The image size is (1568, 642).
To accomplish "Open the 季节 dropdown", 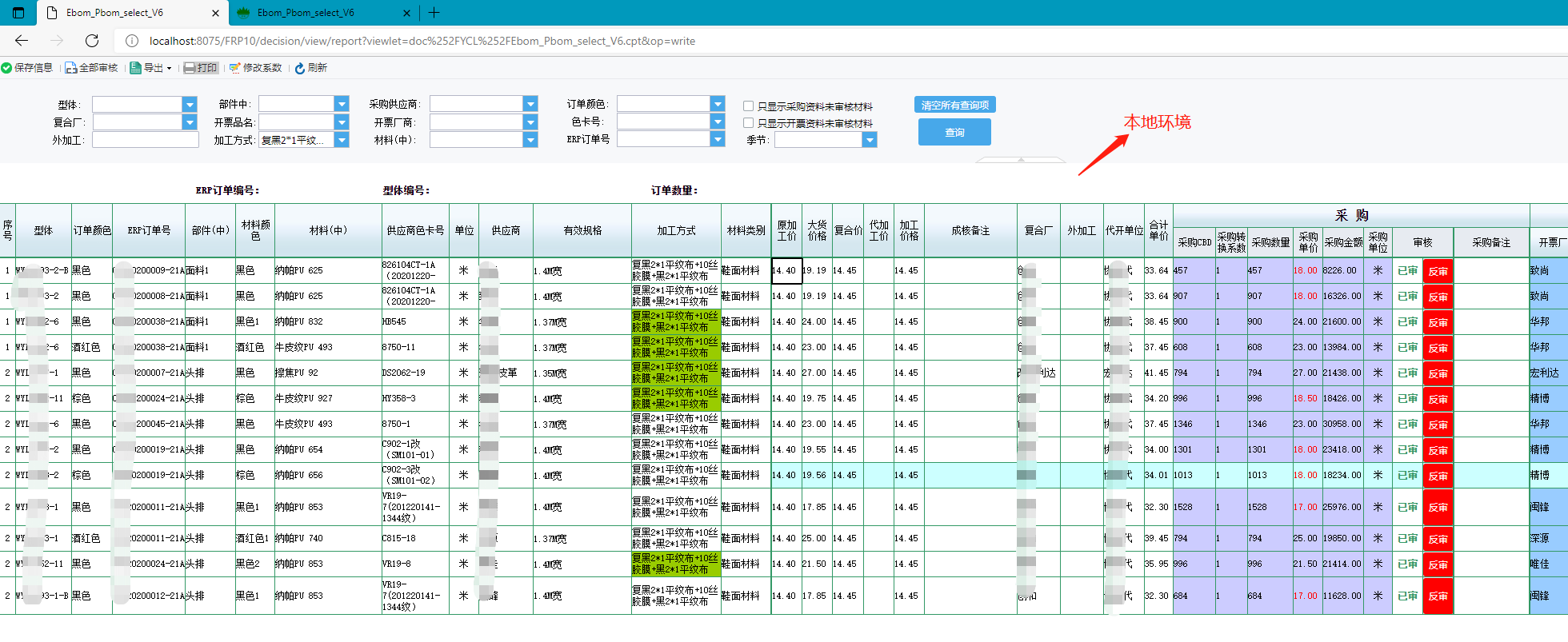I will point(870,140).
